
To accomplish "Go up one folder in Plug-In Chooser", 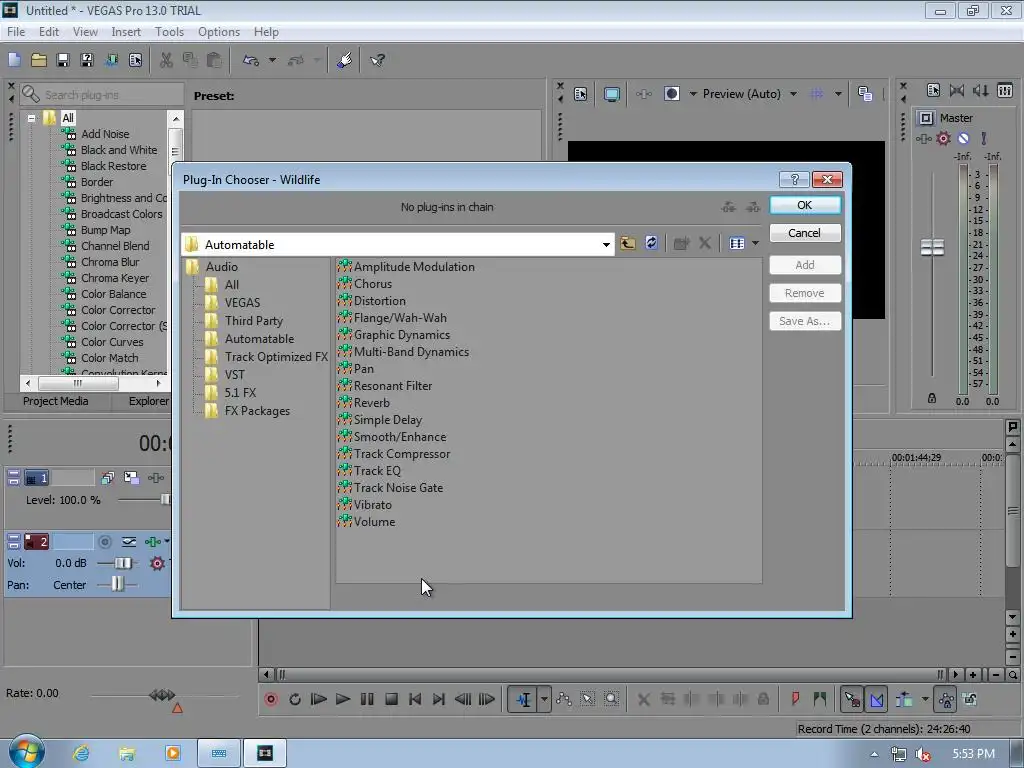I will 628,243.
